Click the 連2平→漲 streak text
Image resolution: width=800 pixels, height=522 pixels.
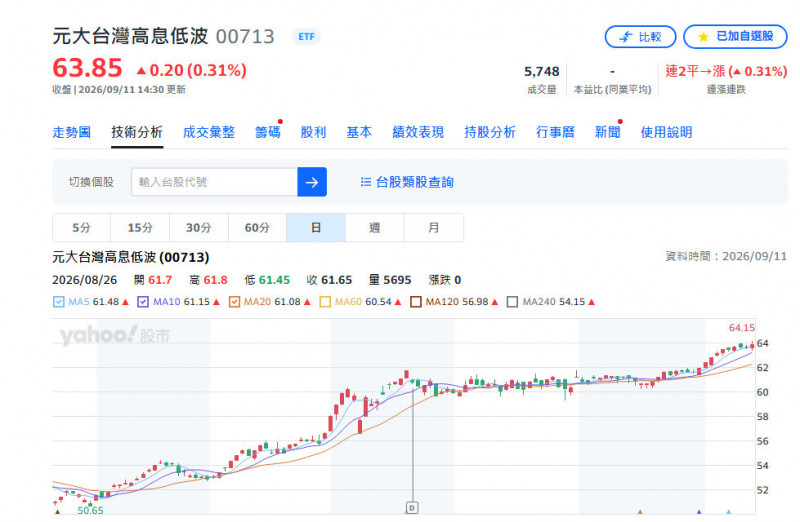point(726,71)
